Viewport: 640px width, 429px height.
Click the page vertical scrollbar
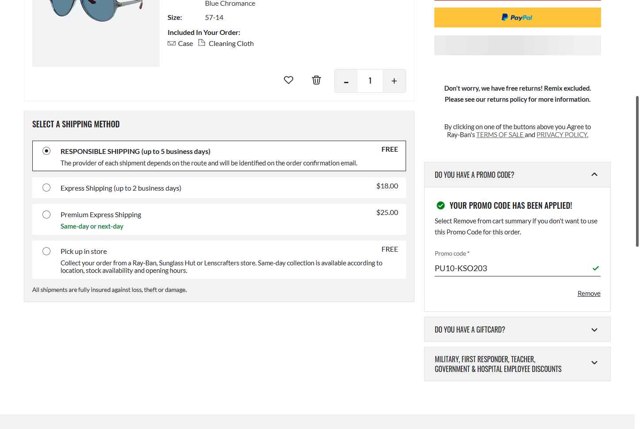637,171
